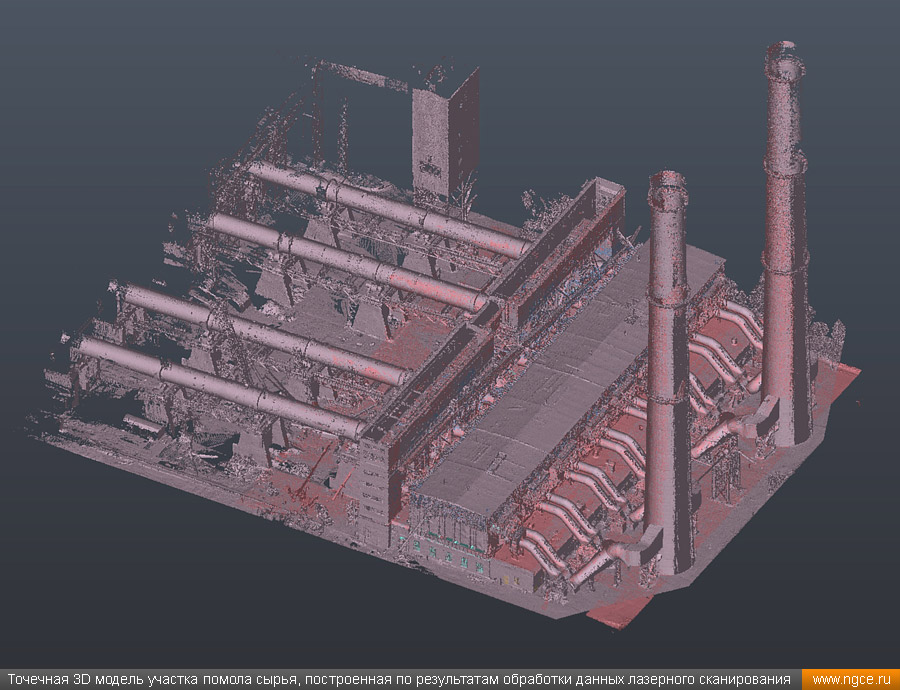Screen dimensions: 900x690
Task: Open the www.ngce.ru link
Action: pyautogui.click(x=851, y=680)
